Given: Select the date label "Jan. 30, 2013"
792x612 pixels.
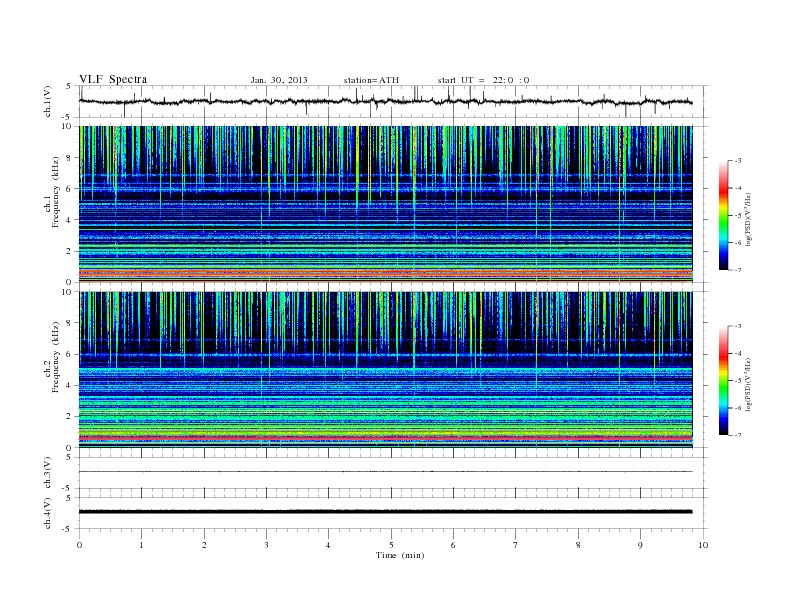Looking at the screenshot, I should 279,80.
